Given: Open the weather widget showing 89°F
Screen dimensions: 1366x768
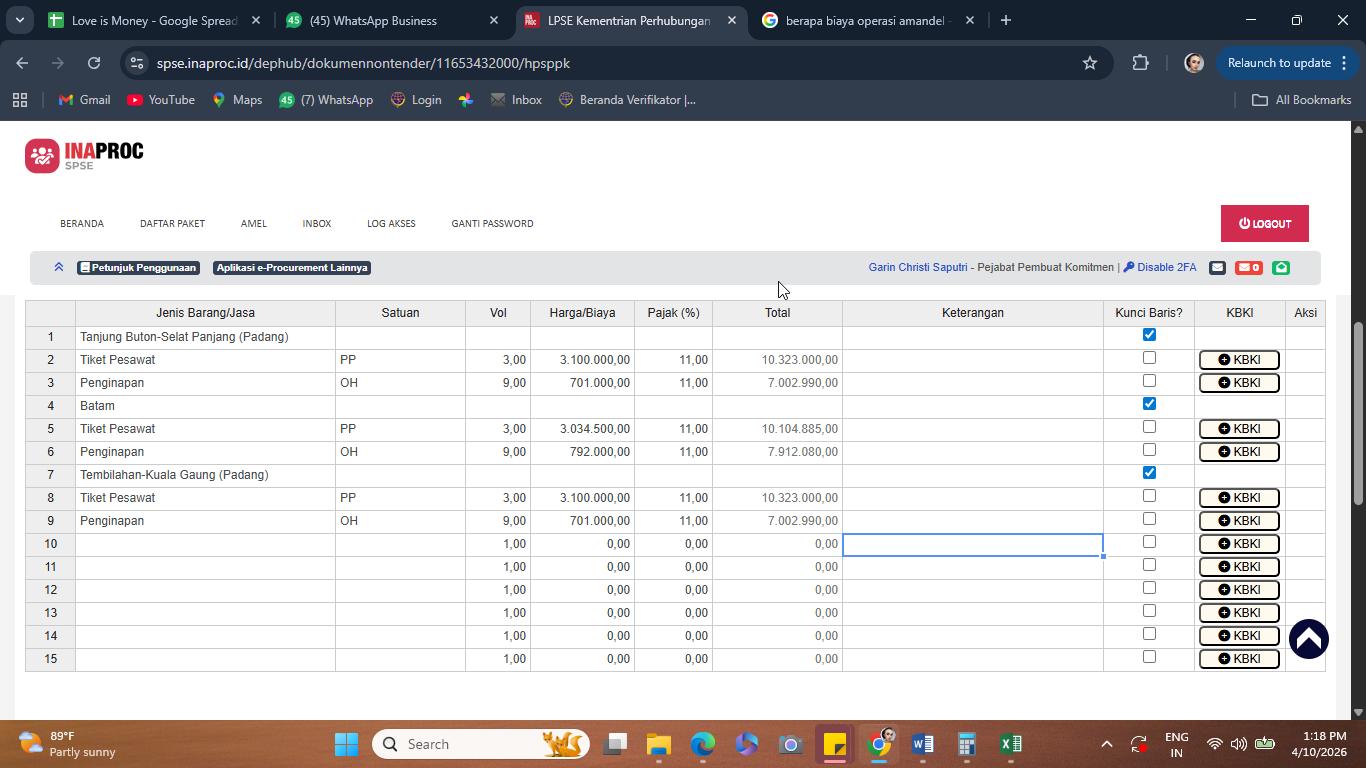Looking at the screenshot, I should [68, 744].
